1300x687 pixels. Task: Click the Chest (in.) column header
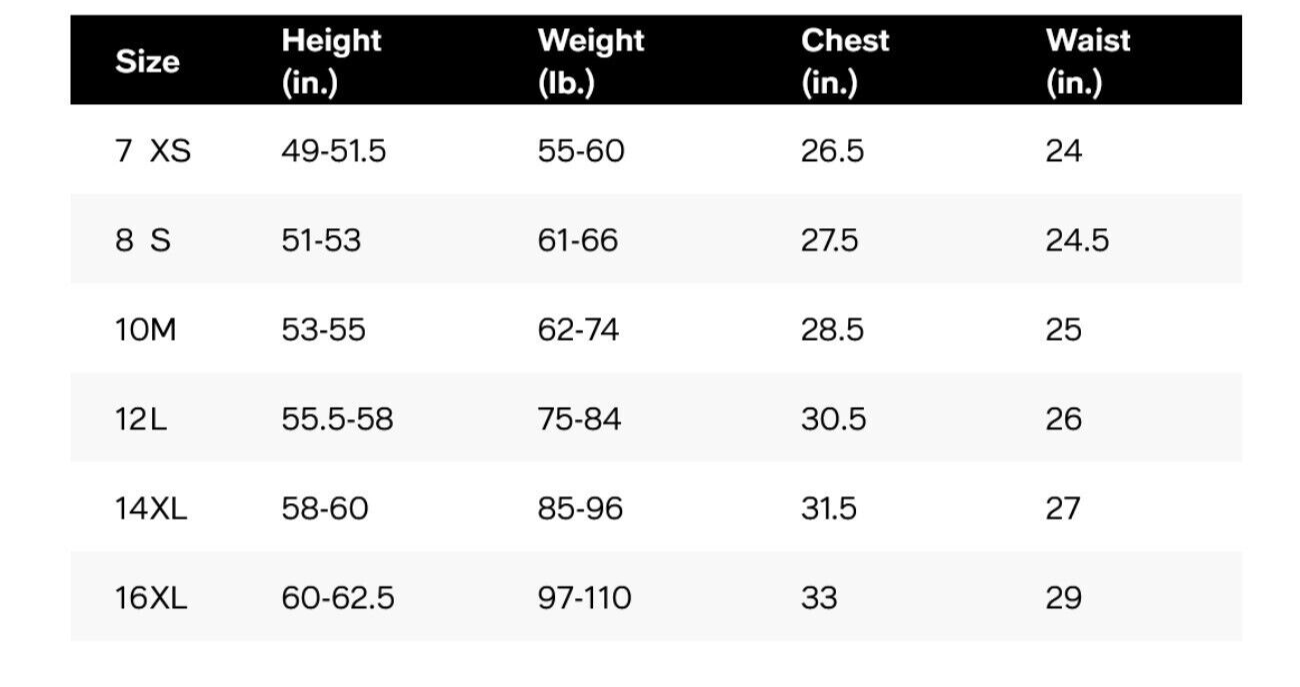(x=845, y=61)
